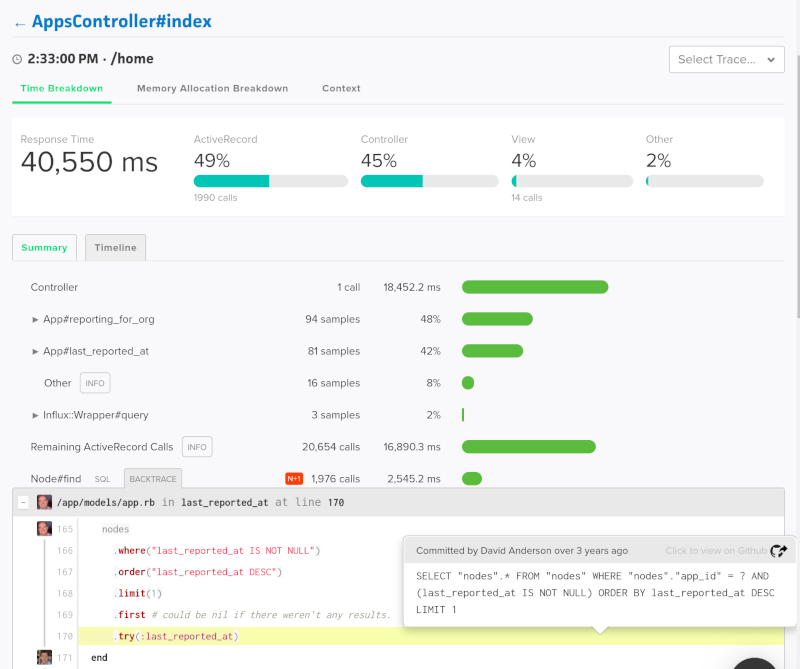Click 'Committed by David Anderson over 3 years ago'
The height and width of the screenshot is (669, 800).
[522, 551]
